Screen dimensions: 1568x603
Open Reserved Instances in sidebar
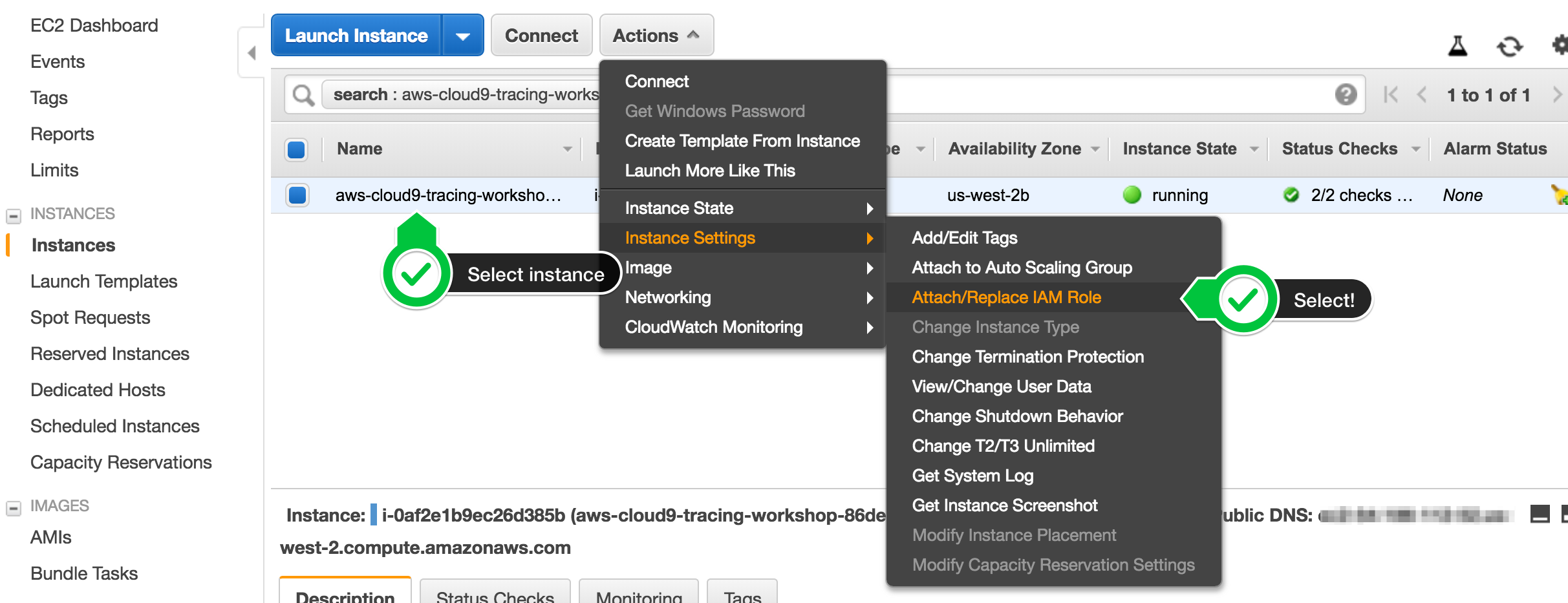109,354
